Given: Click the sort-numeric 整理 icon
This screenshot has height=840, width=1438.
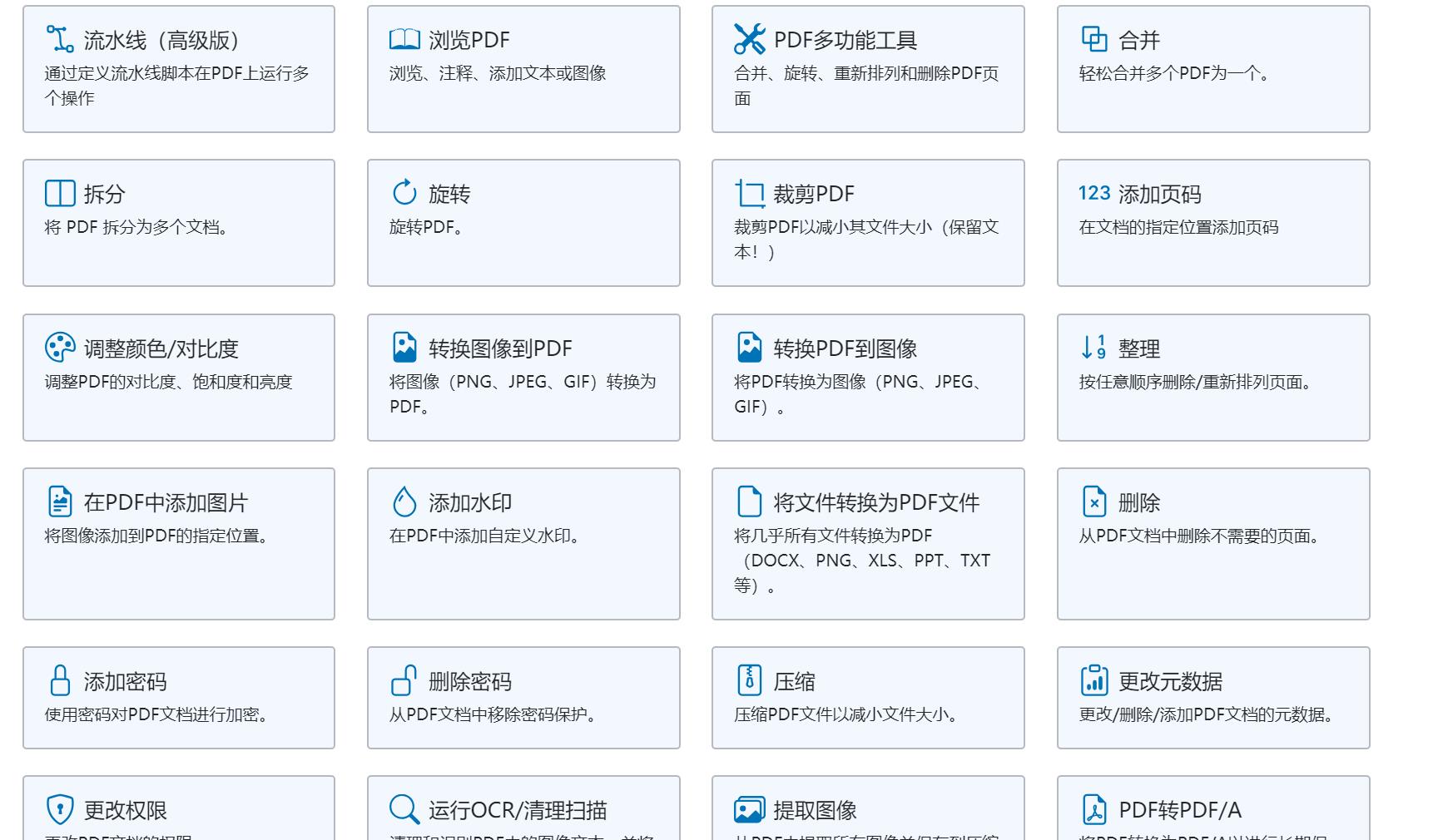Looking at the screenshot, I should [1094, 348].
